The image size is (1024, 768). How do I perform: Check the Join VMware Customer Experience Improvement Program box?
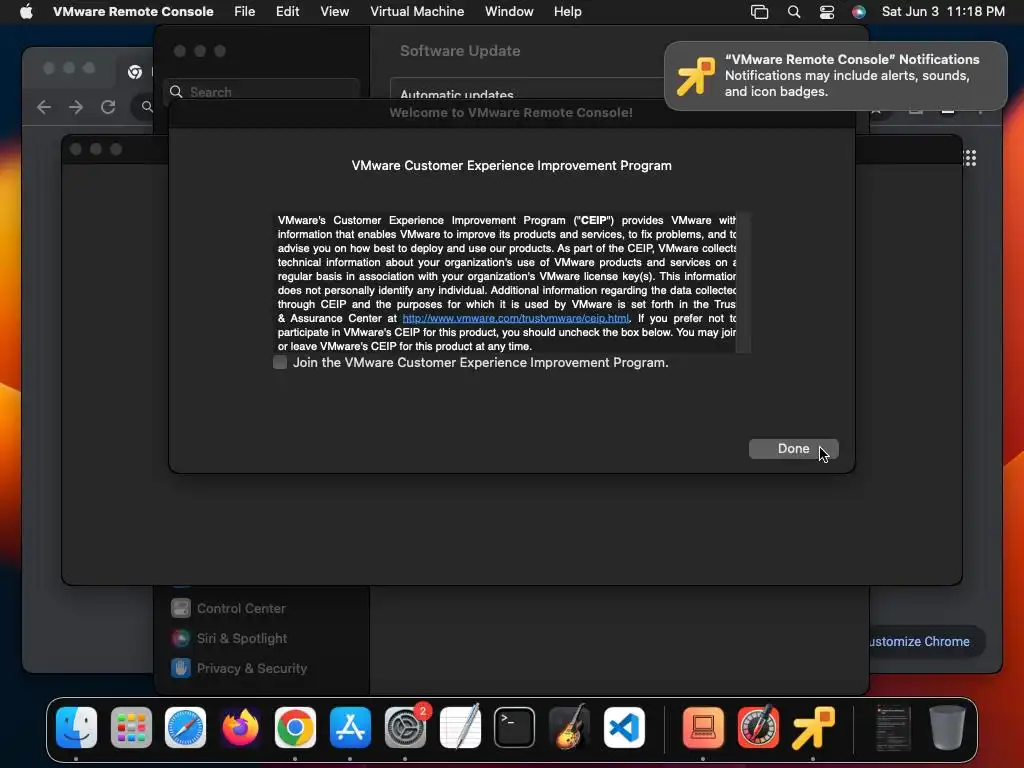[280, 362]
